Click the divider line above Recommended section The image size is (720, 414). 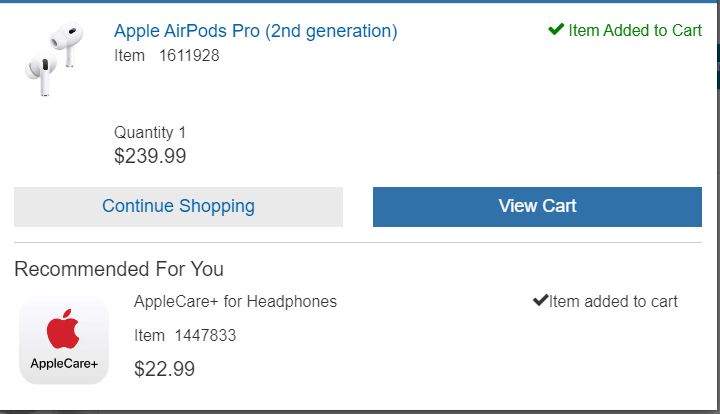(358, 242)
